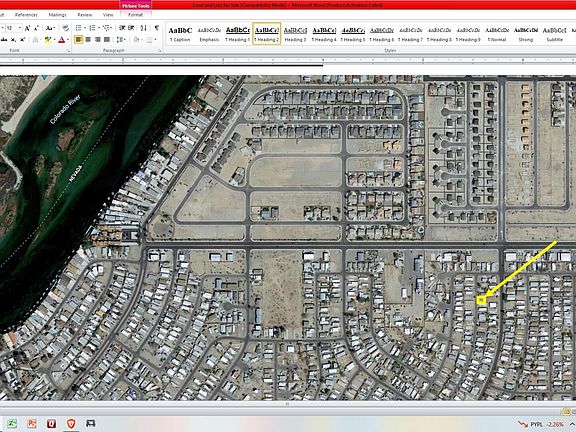Click the Superscript icon
This screenshot has width=576, height=432.
(x=22, y=40)
